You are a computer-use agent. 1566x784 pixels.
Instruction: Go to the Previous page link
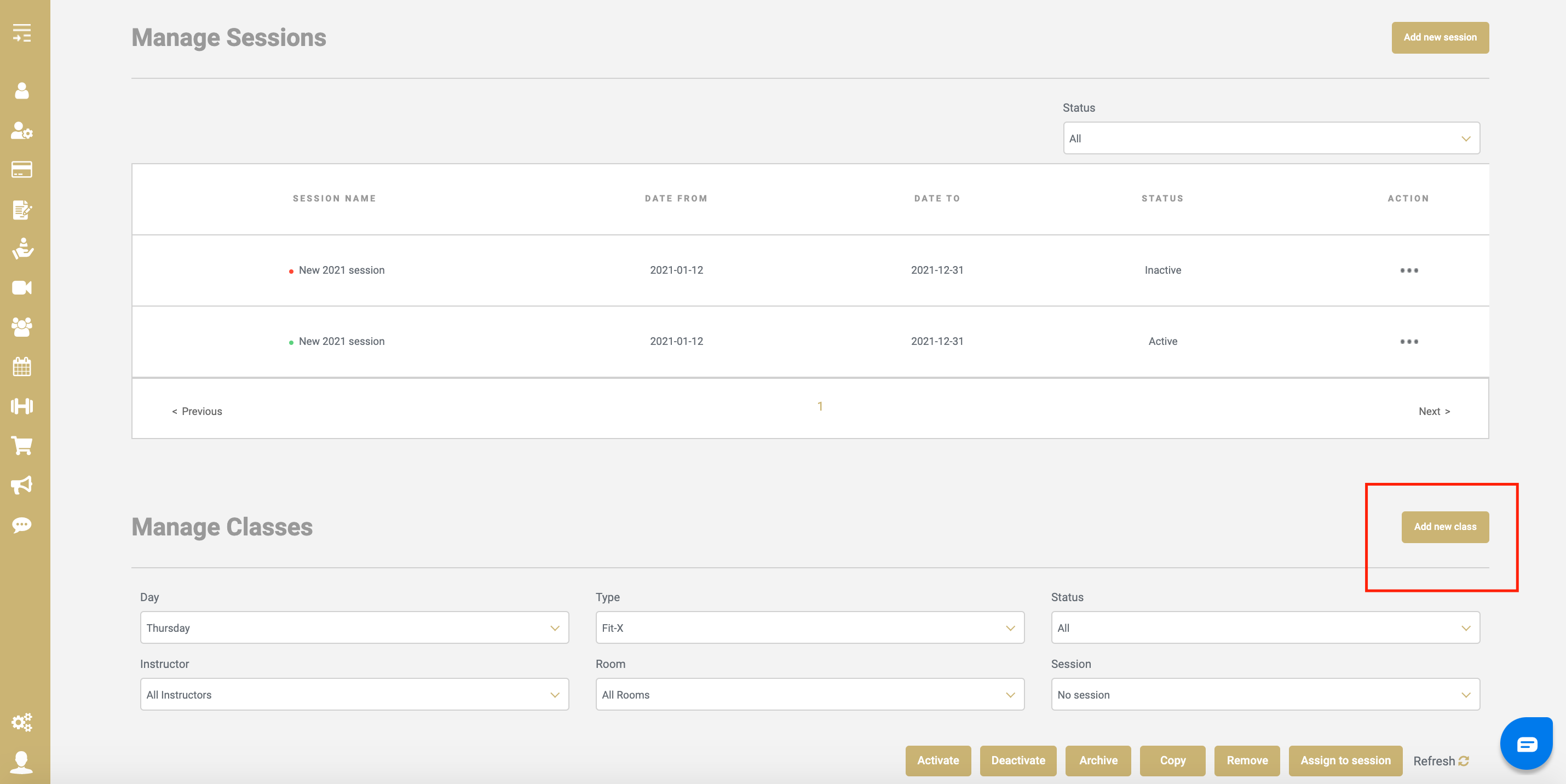(197, 412)
